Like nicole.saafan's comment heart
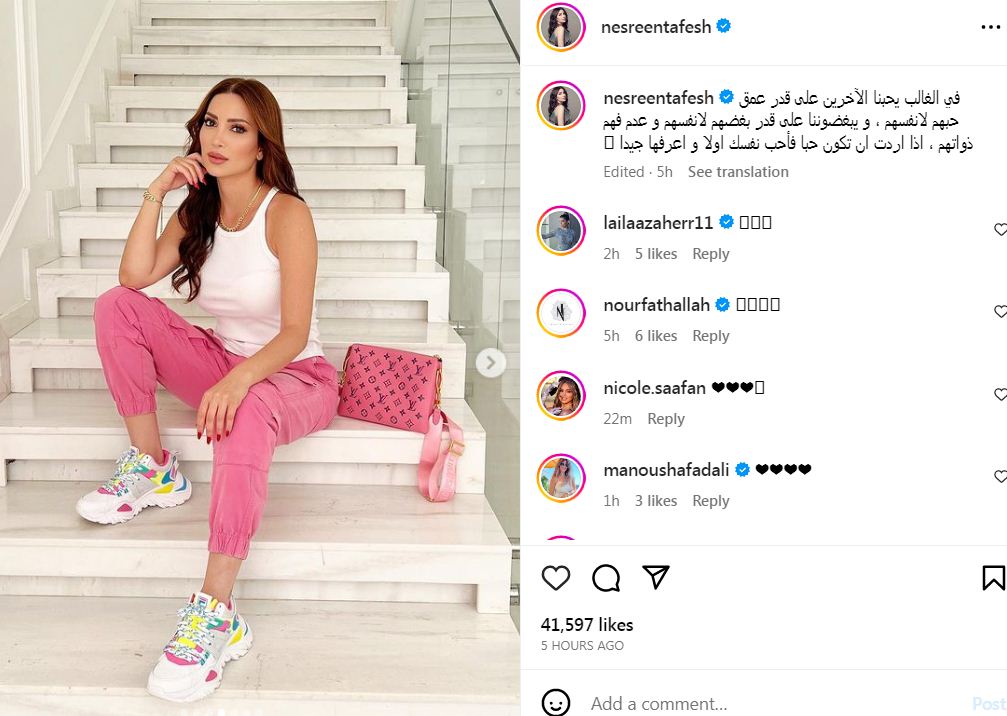Image resolution: width=1007 pixels, height=716 pixels. tap(1001, 394)
